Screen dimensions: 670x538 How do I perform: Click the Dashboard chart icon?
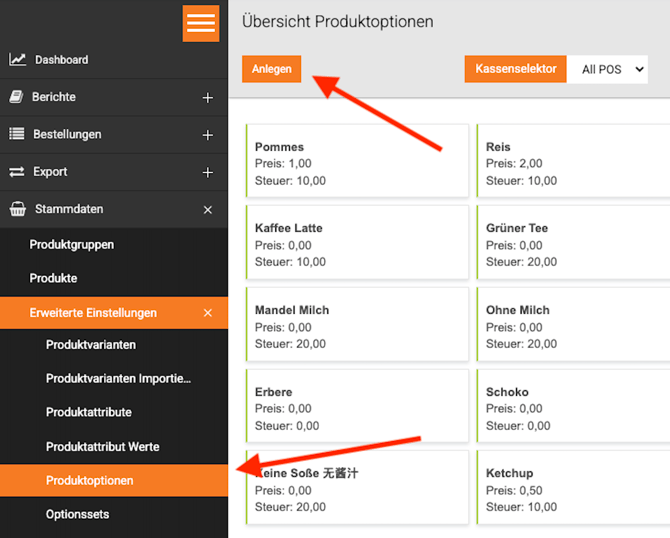tap(18, 59)
